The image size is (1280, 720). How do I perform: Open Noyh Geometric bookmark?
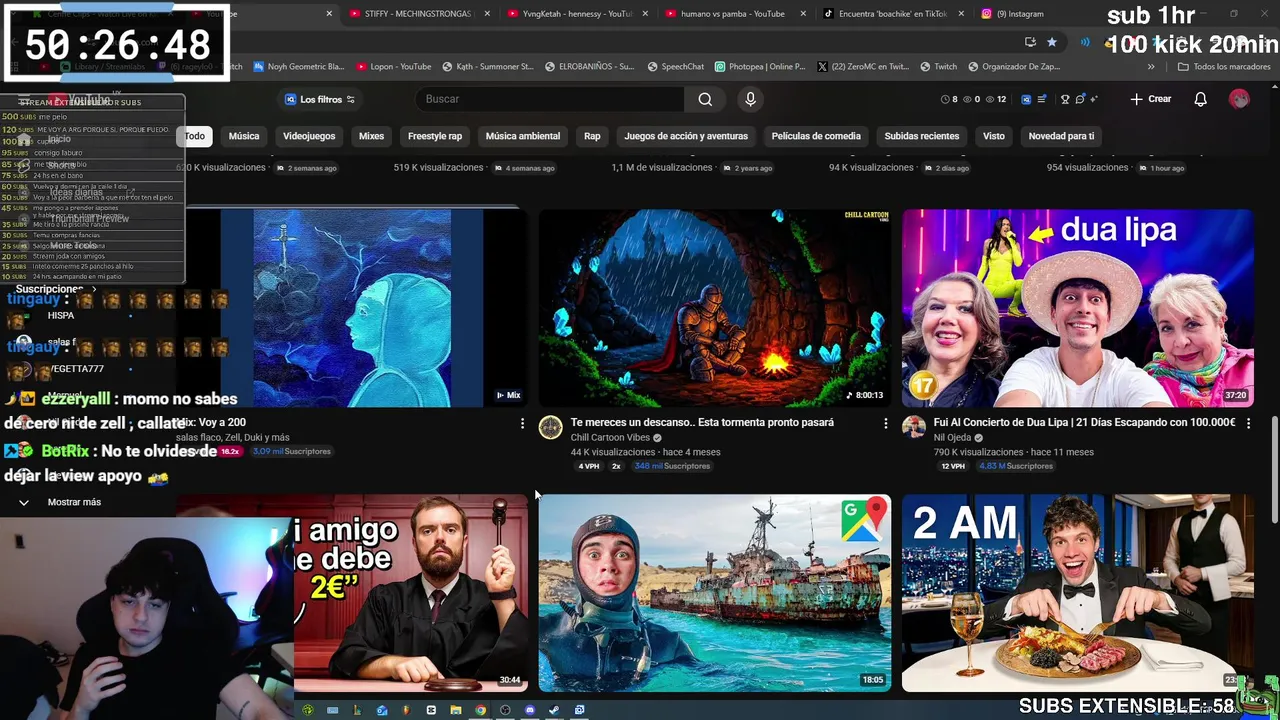pos(298,67)
